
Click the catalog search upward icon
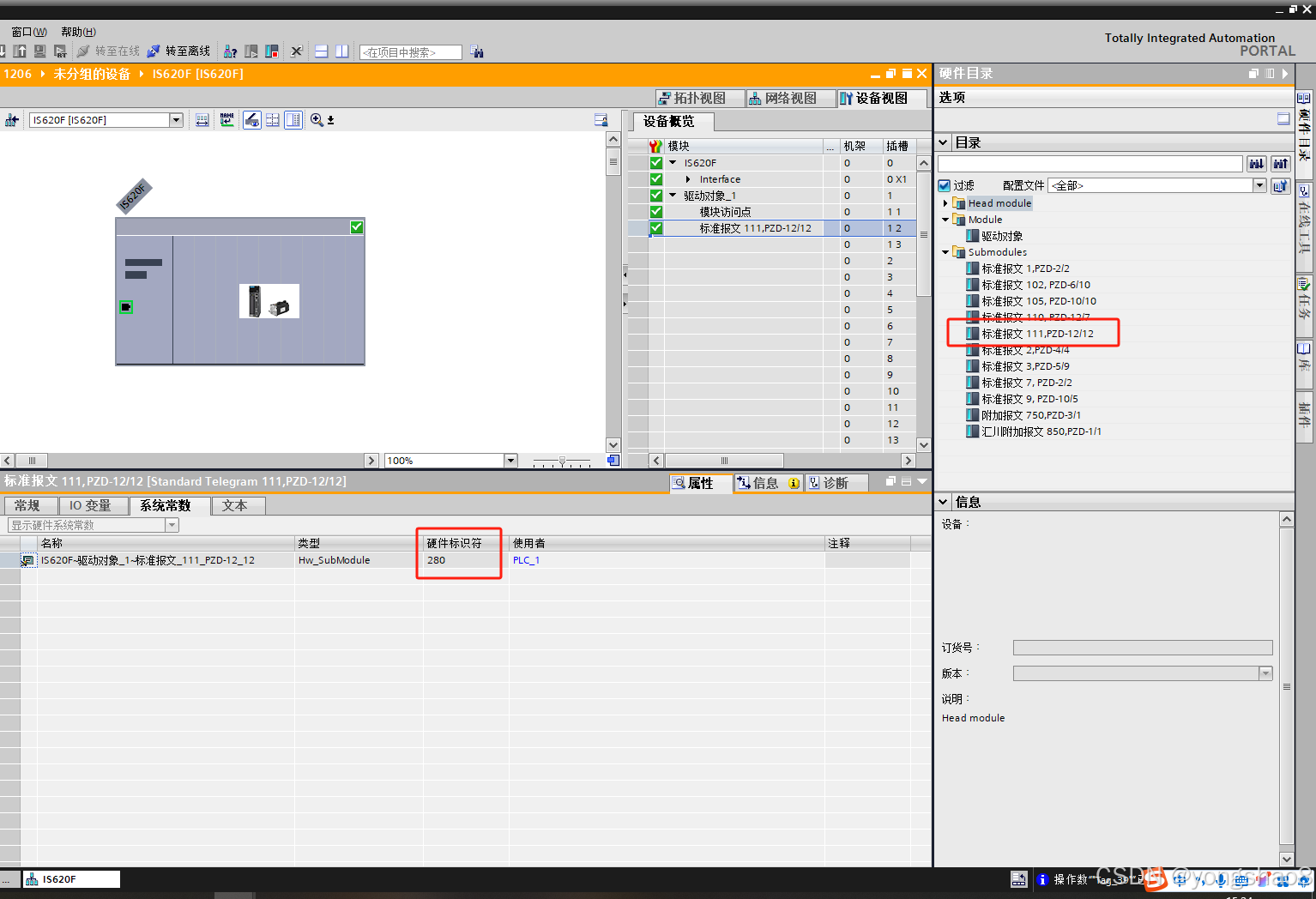(x=1281, y=164)
